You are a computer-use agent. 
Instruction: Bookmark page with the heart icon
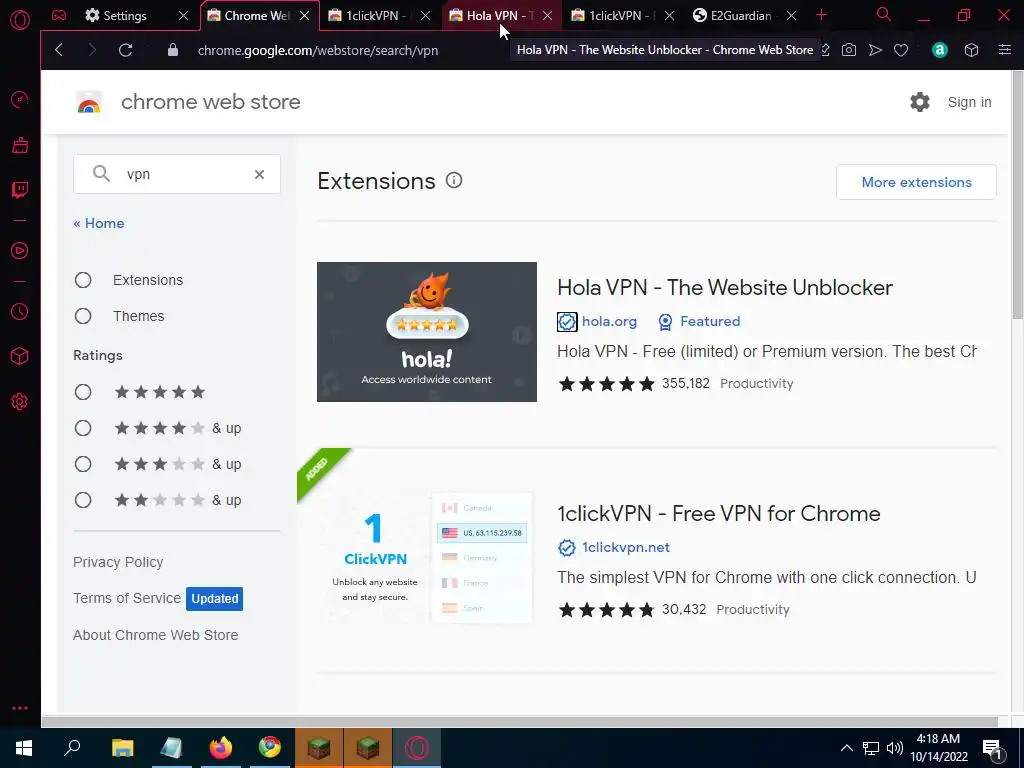[901, 50]
